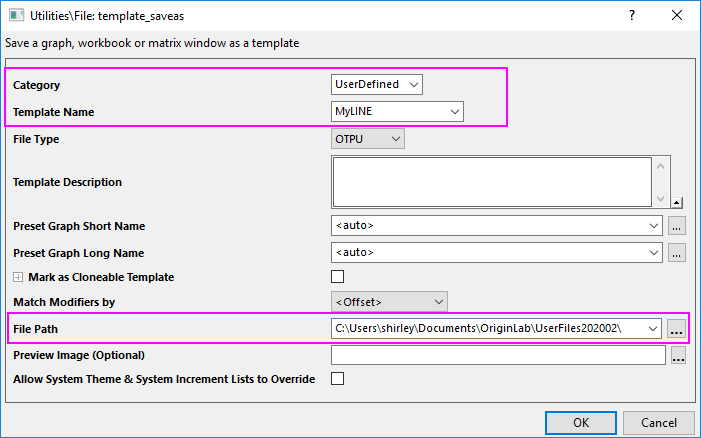
Task: Open the File Path dropdown list
Action: point(654,328)
